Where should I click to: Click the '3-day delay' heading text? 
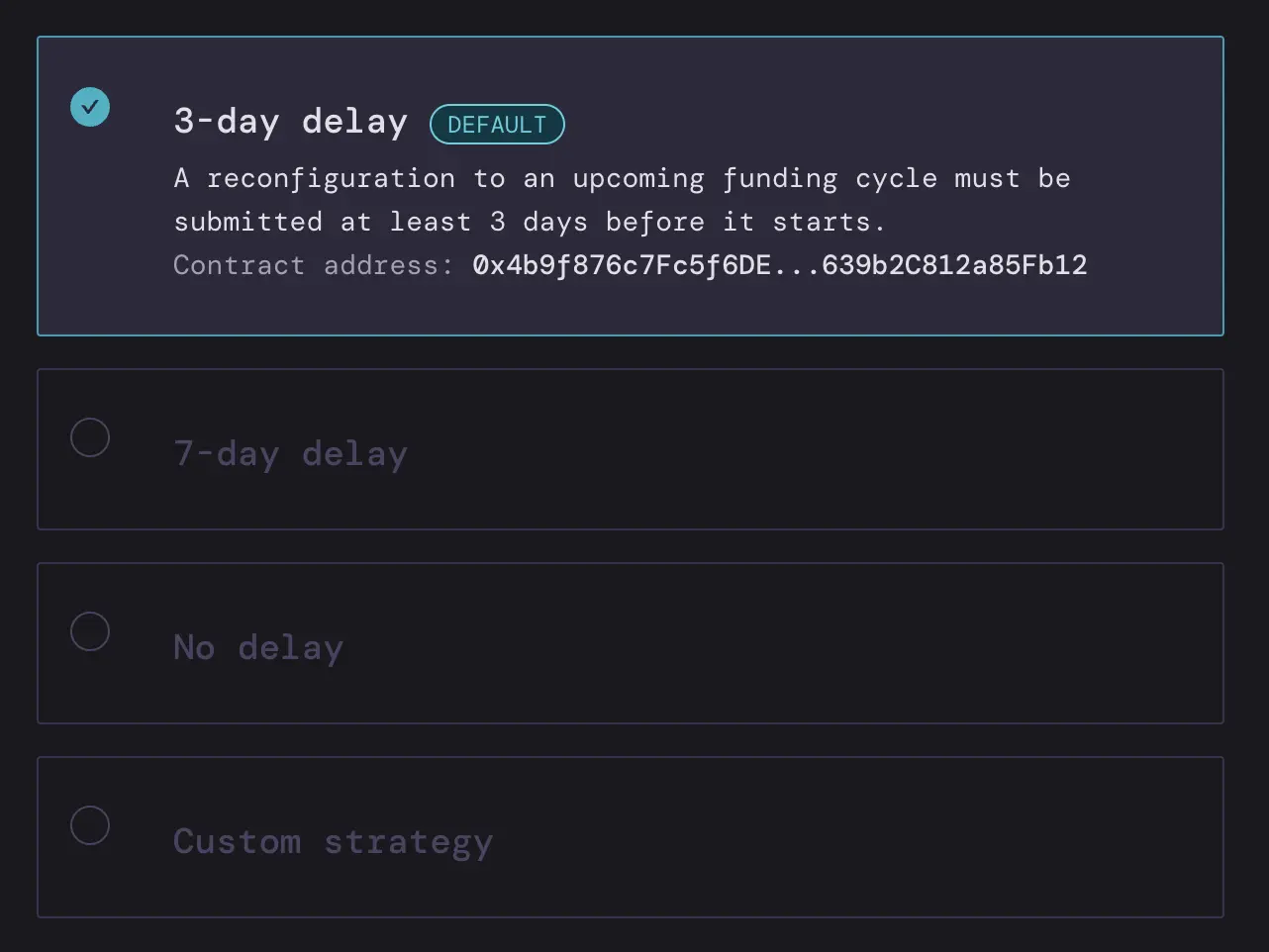tap(290, 122)
